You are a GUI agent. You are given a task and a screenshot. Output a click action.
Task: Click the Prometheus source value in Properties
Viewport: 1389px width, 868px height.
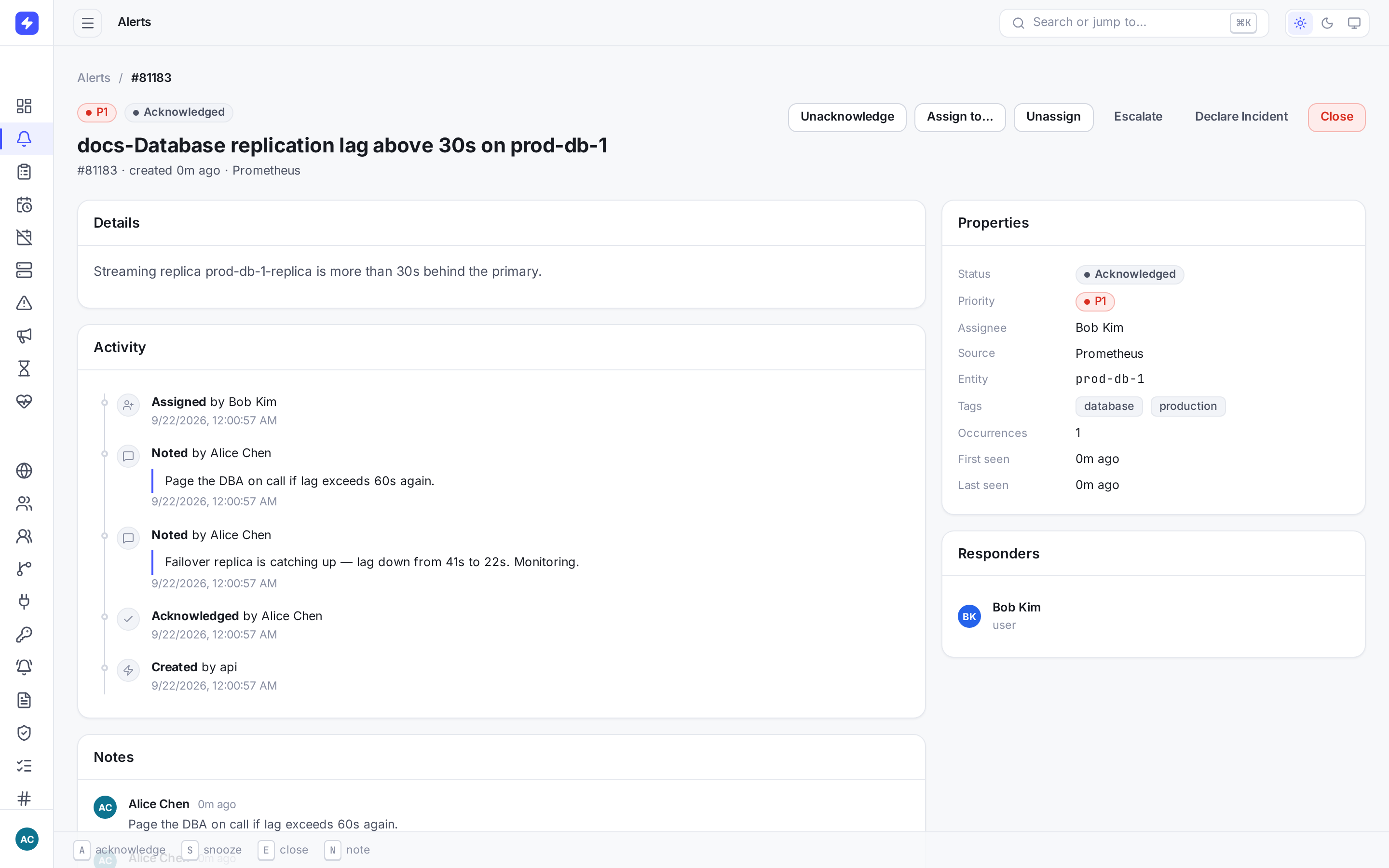[1109, 353]
